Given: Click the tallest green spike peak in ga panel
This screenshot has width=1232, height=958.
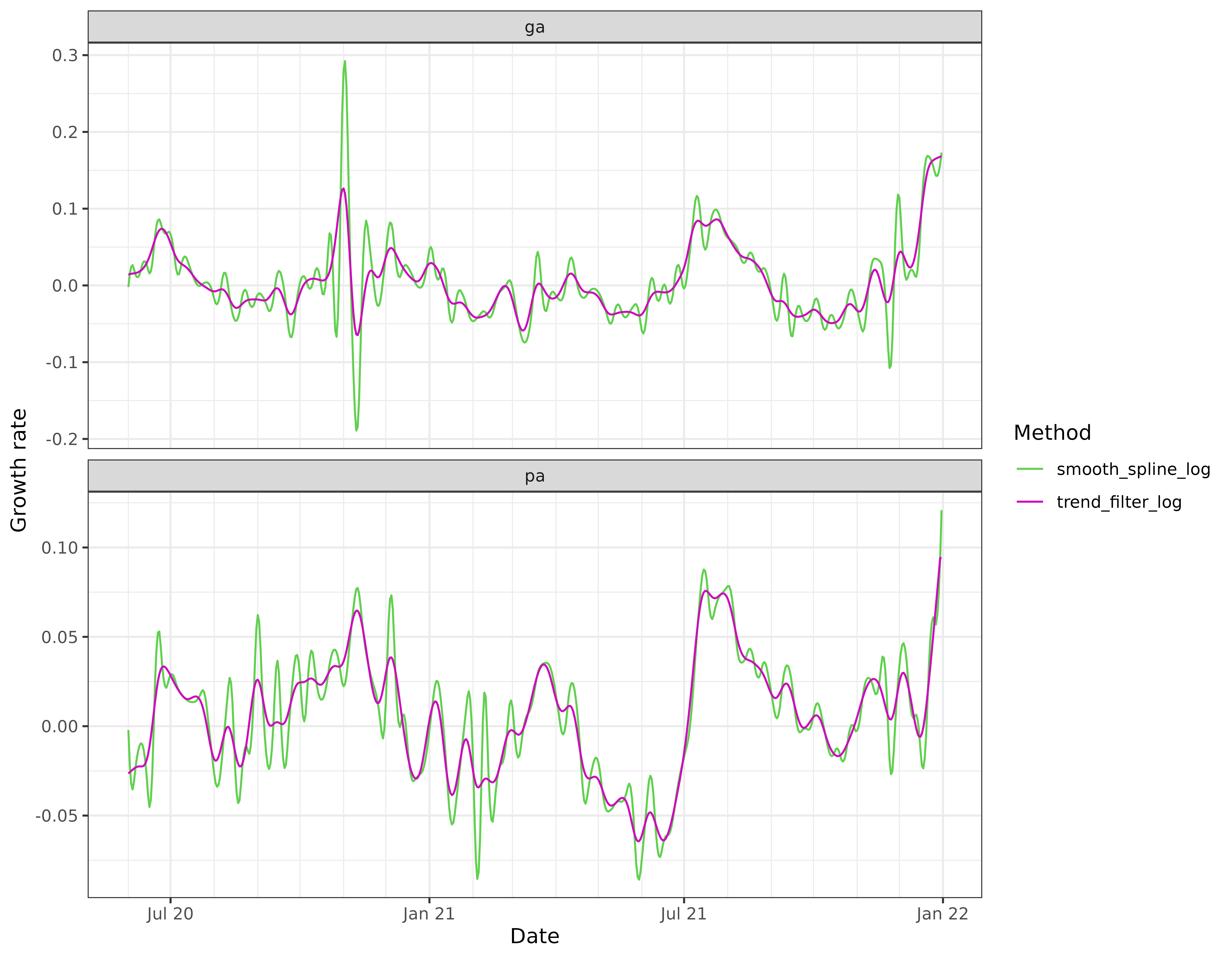Looking at the screenshot, I should coord(345,61).
